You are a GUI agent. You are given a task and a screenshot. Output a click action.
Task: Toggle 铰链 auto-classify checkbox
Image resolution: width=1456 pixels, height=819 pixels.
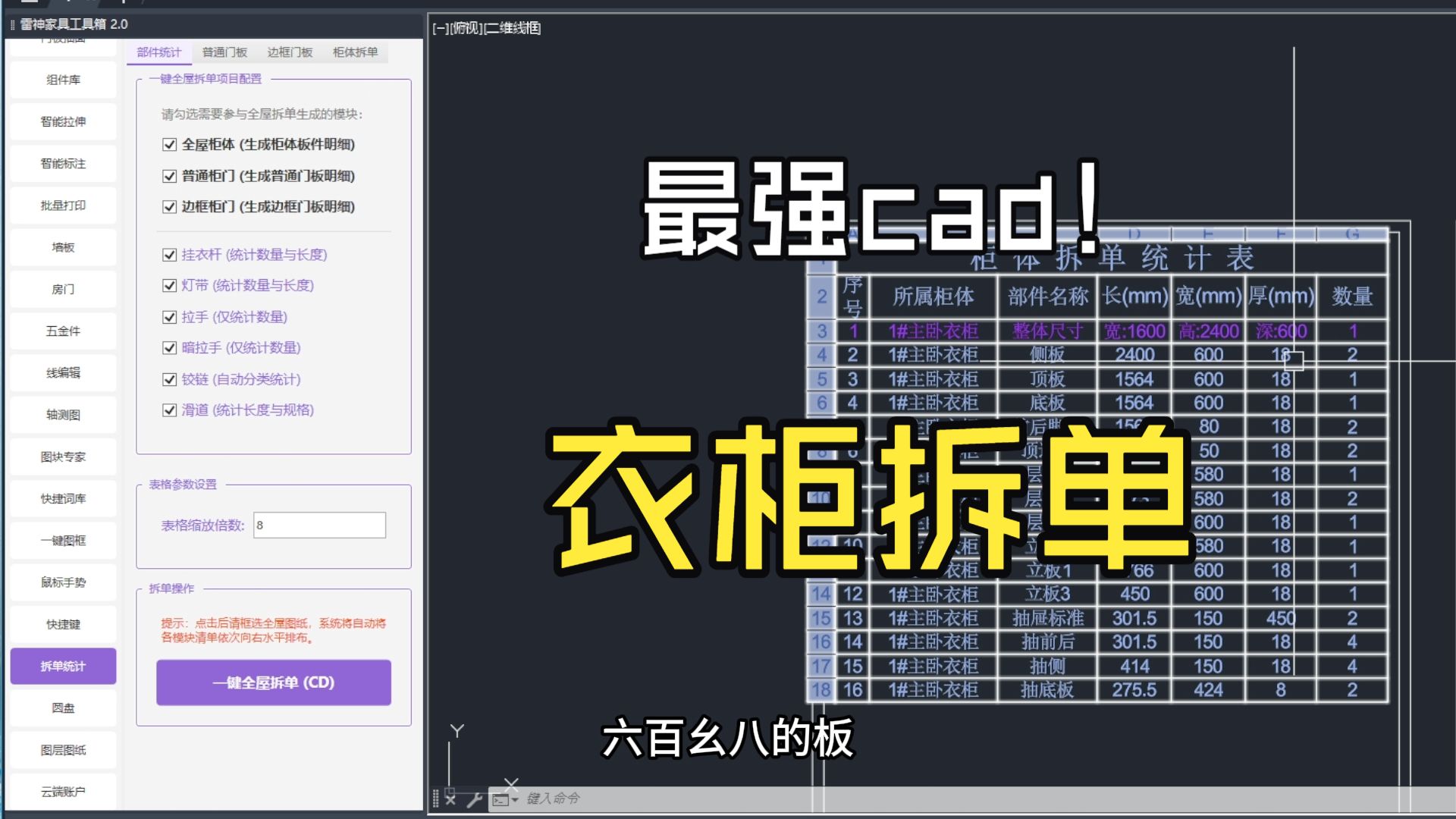[x=170, y=379]
